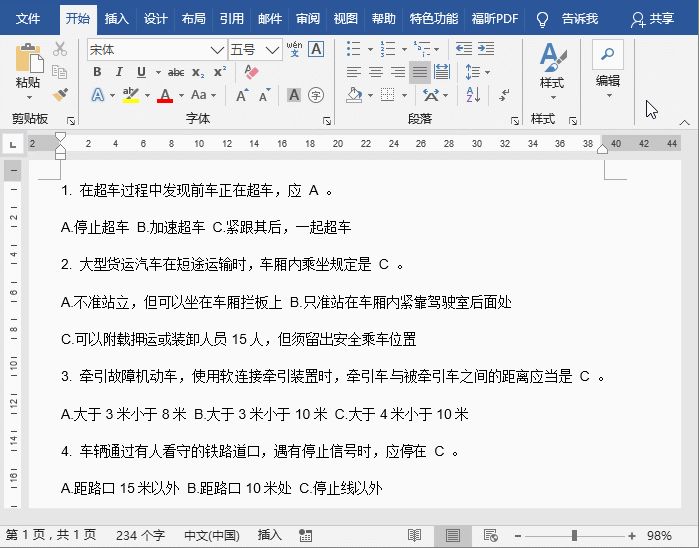Image resolution: width=699 pixels, height=548 pixels.
Task: Toggle Underline formatting
Action: click(141, 72)
